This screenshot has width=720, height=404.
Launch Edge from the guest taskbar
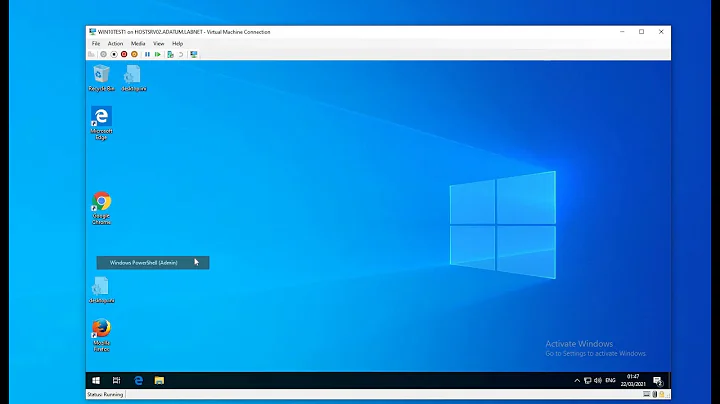(138, 380)
